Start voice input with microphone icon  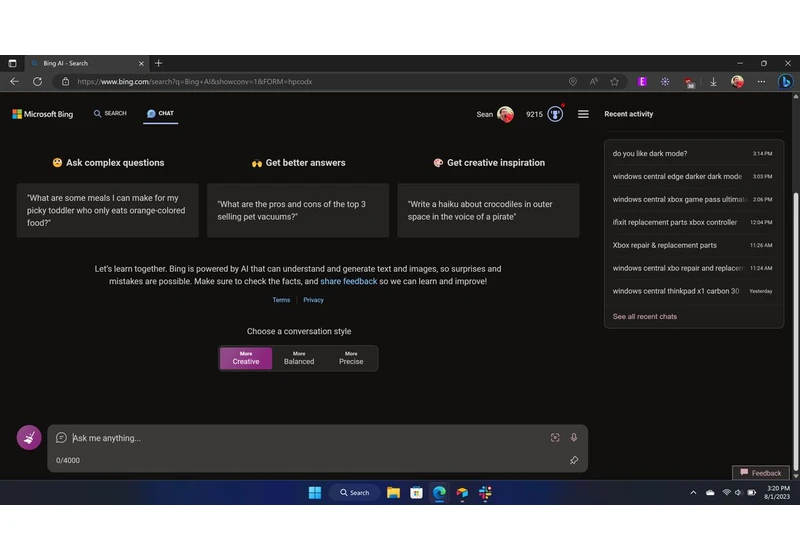(574, 437)
